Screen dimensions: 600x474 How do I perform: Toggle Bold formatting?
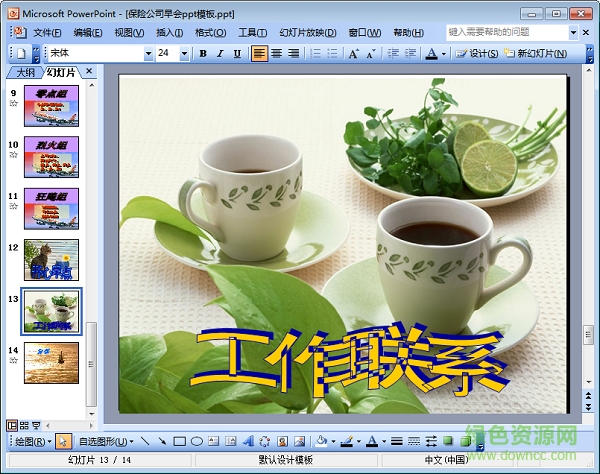pos(203,53)
